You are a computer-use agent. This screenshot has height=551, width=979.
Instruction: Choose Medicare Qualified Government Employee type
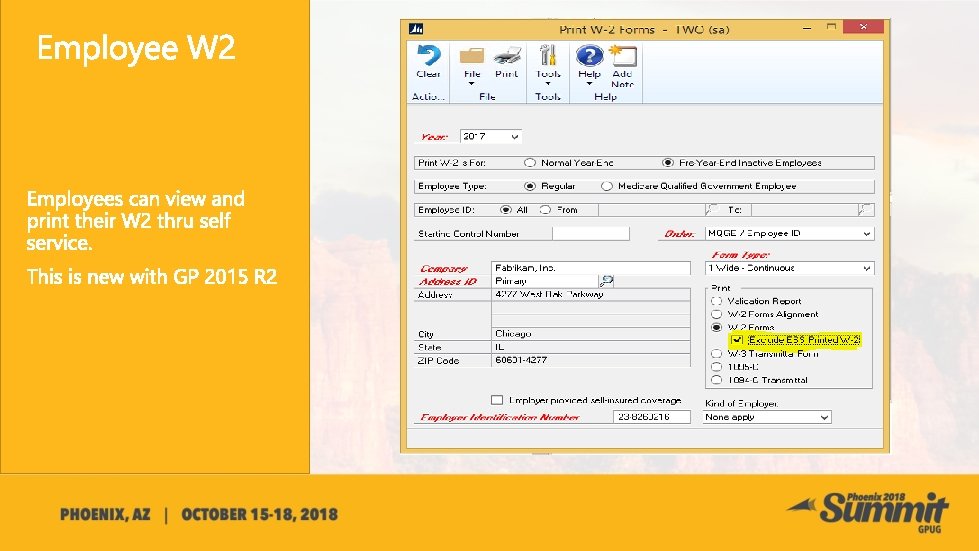607,186
